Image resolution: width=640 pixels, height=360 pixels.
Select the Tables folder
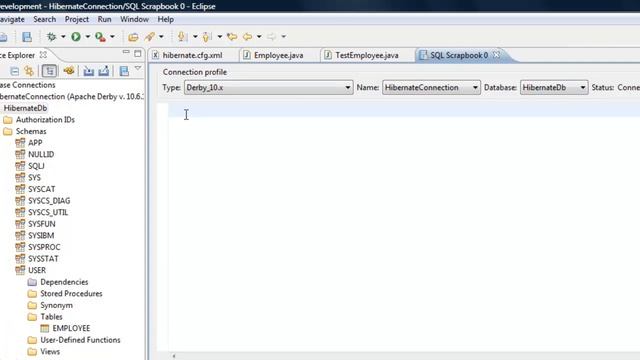51,317
